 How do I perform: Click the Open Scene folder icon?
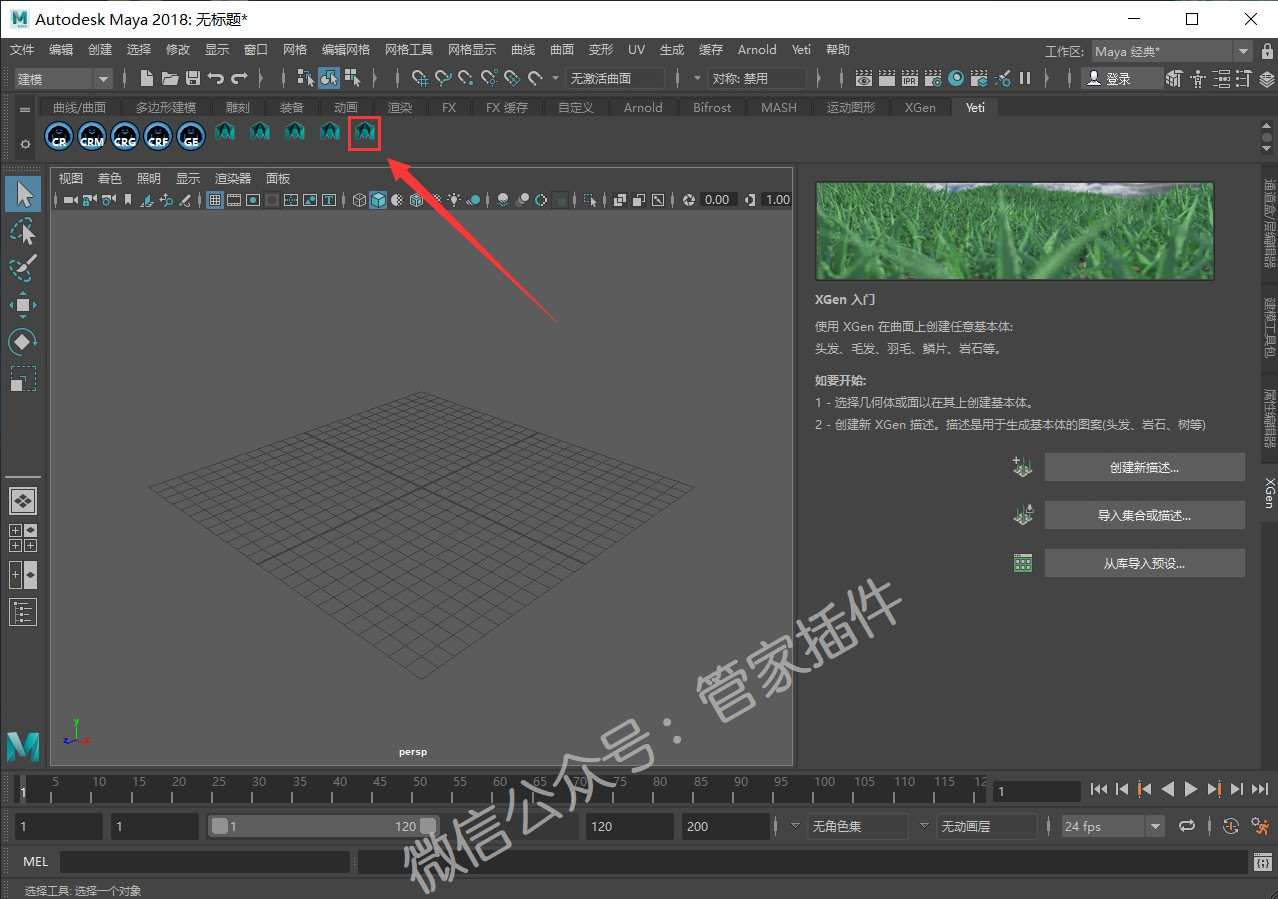pyautogui.click(x=170, y=78)
